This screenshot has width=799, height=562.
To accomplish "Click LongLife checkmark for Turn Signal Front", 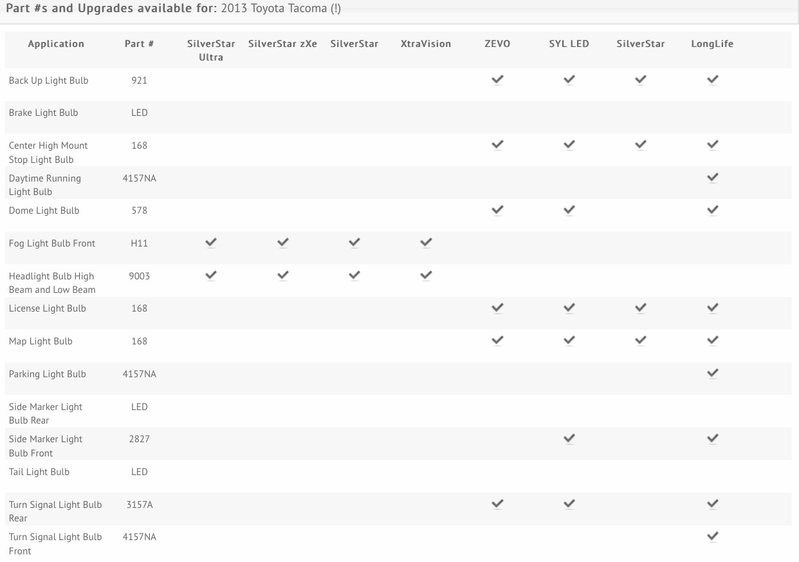I will tap(712, 536).
